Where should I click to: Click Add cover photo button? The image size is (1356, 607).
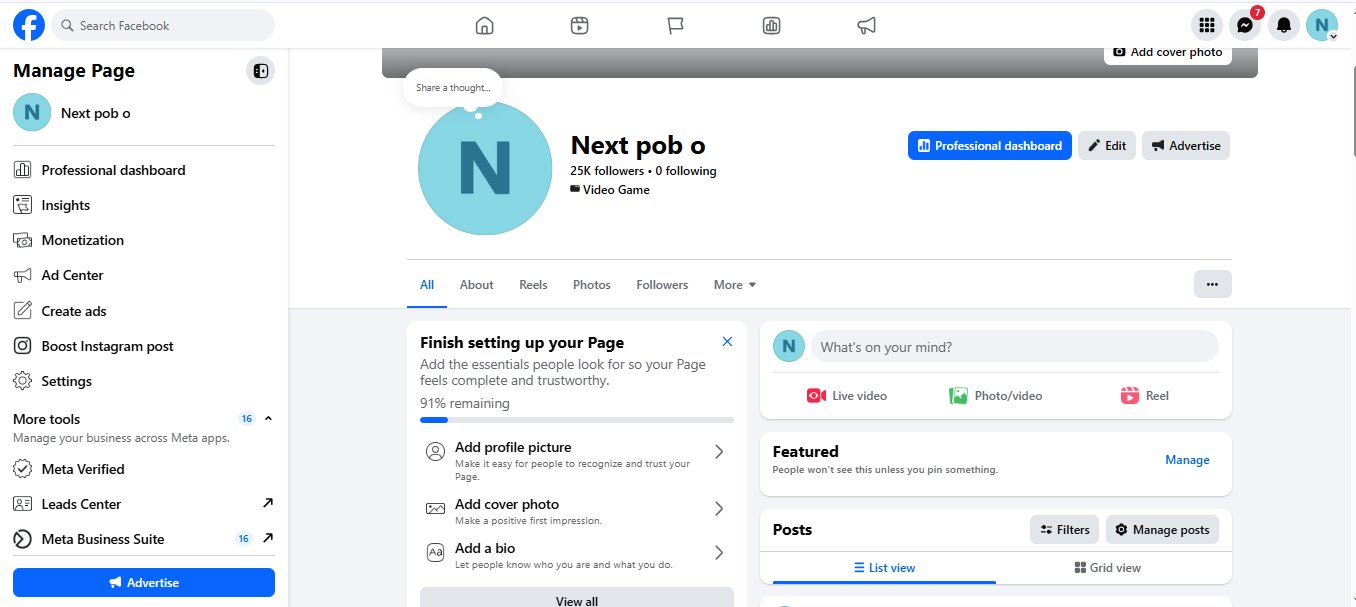[1168, 52]
